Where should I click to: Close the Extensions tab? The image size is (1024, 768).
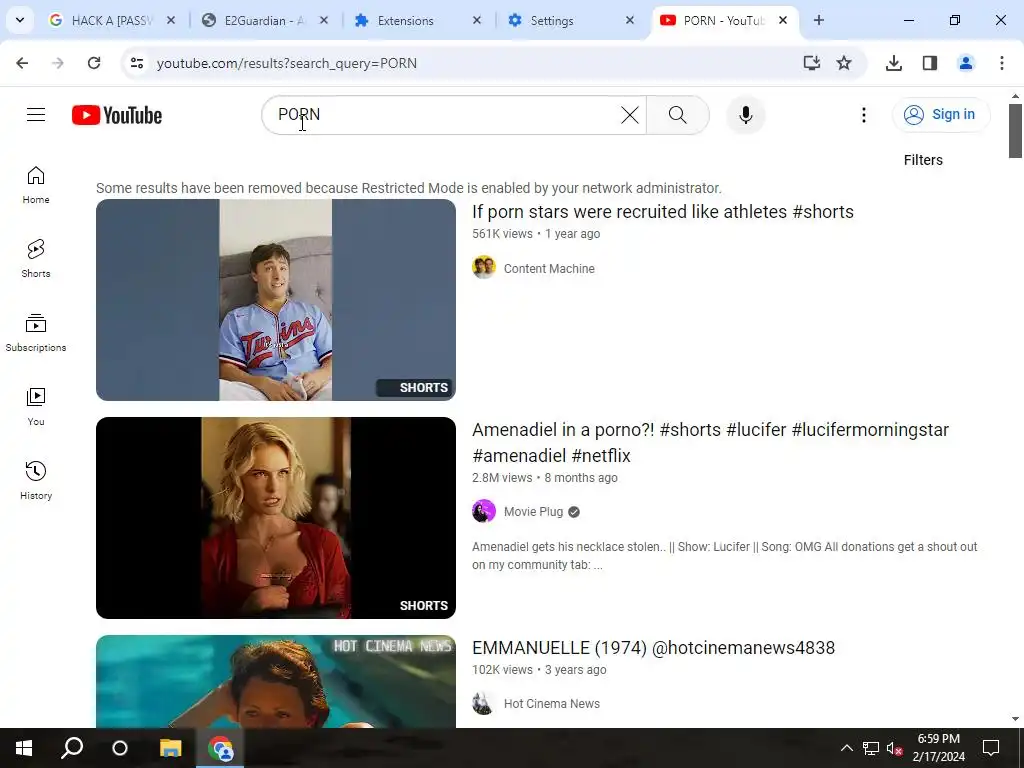tap(477, 20)
